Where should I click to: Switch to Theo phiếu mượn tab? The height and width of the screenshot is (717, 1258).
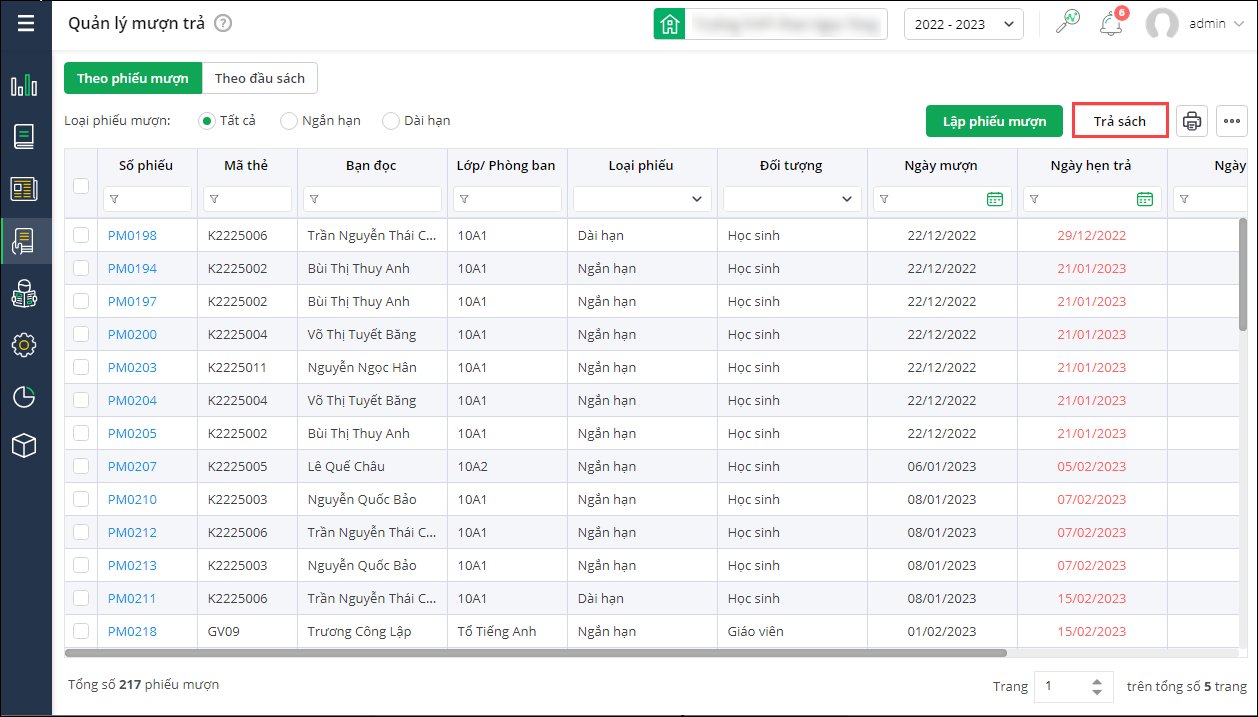tap(133, 78)
